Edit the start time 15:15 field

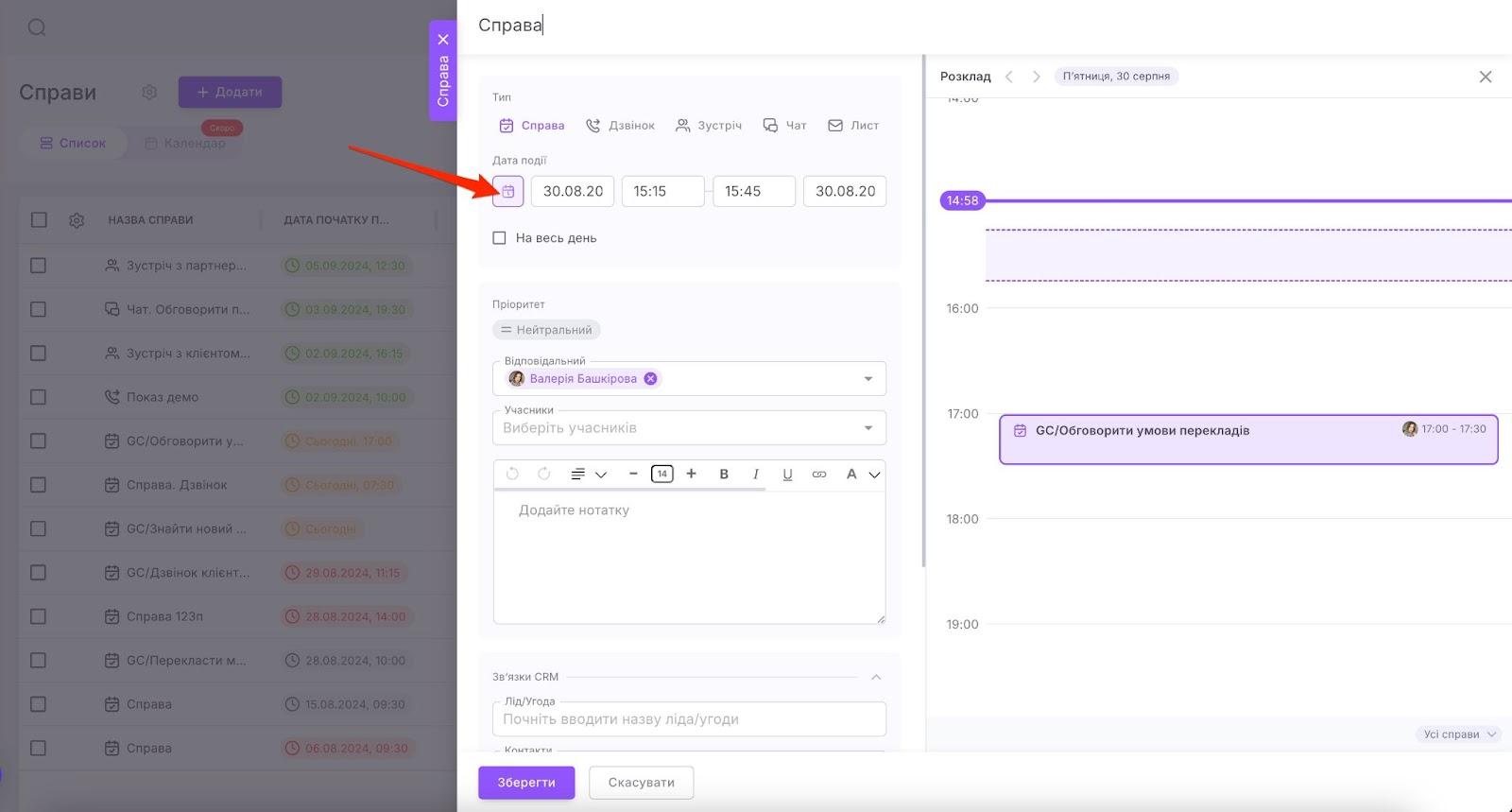pyautogui.click(x=662, y=191)
